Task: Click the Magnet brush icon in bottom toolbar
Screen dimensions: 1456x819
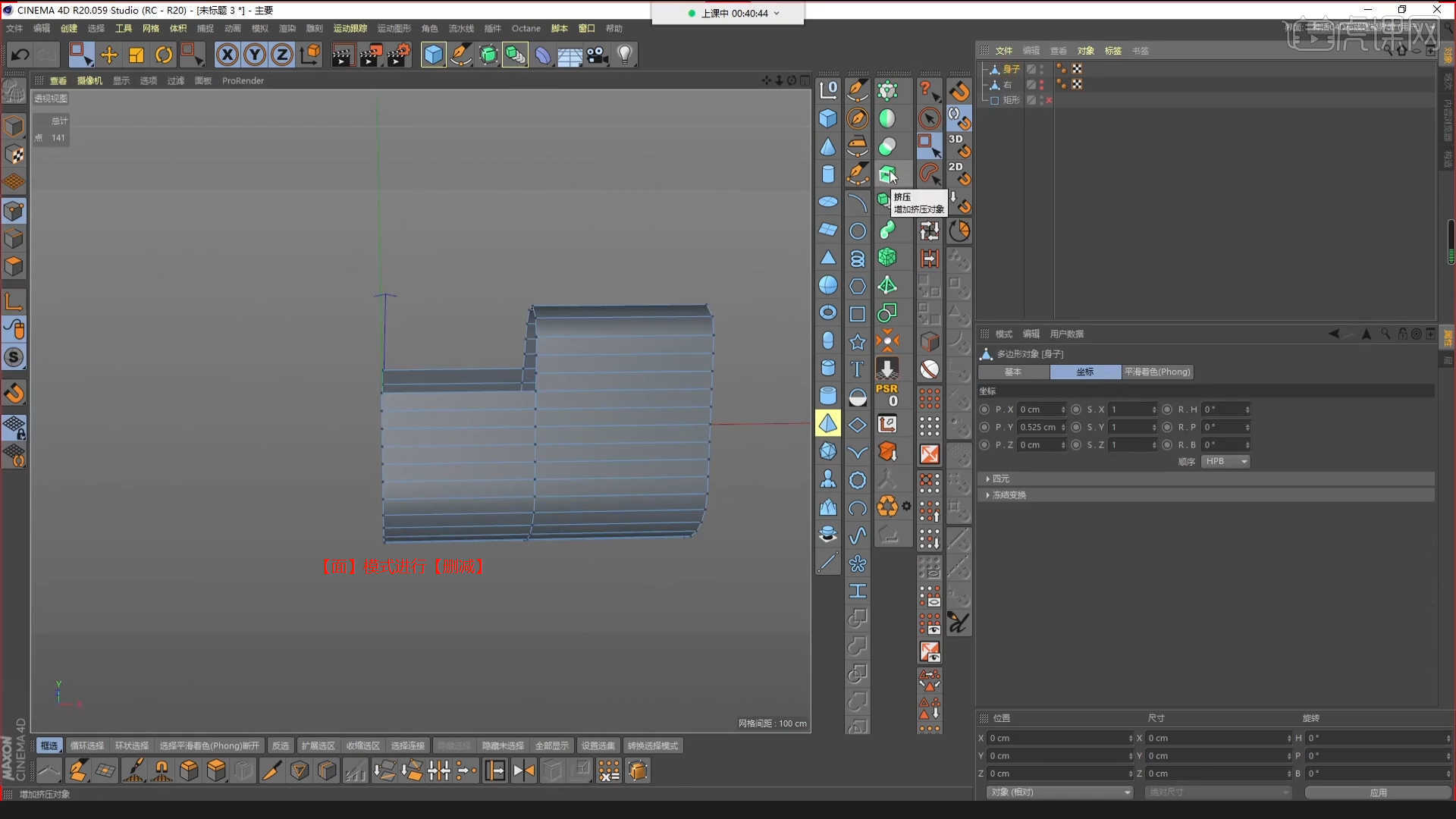Action: 162,771
